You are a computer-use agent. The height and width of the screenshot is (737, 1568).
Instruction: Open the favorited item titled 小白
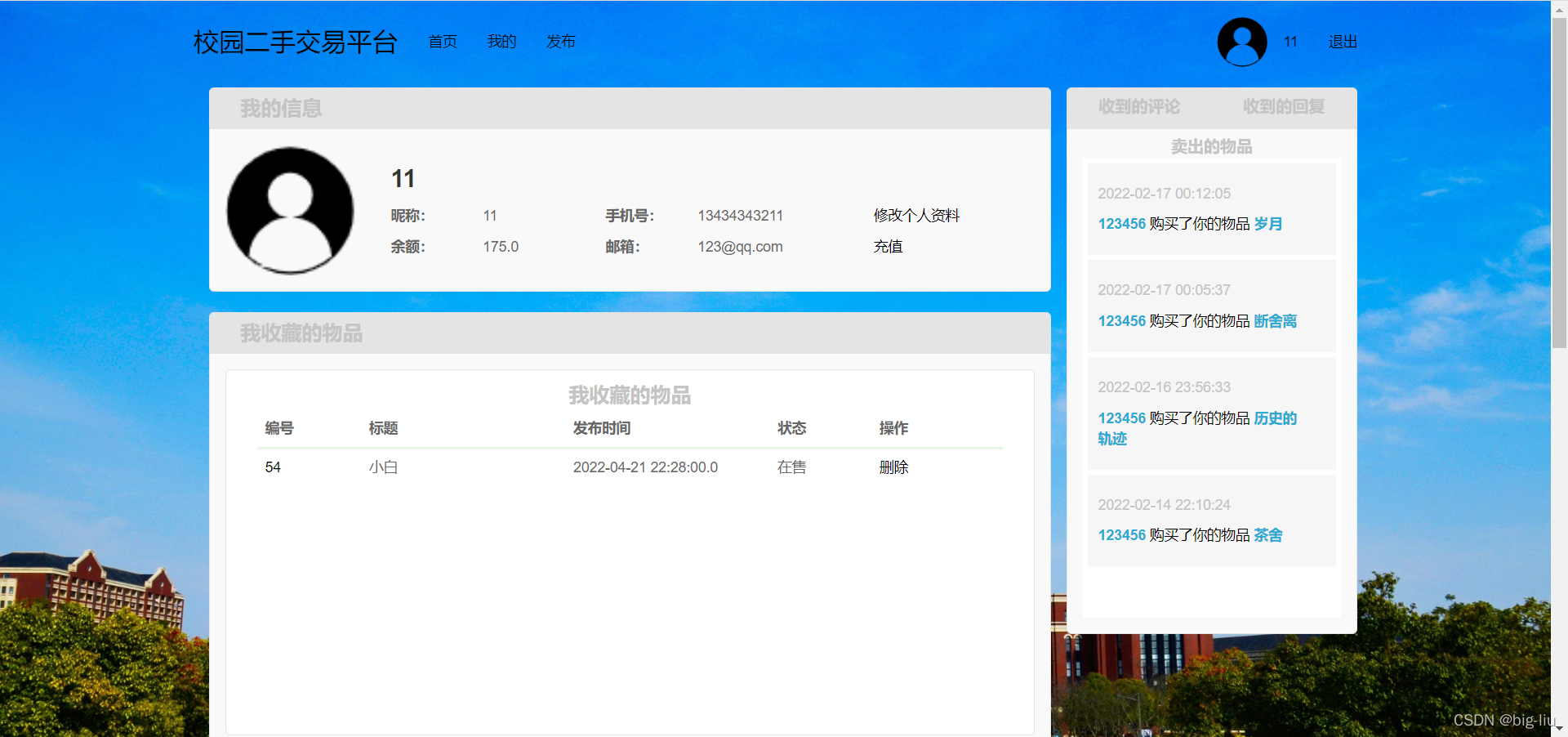(x=383, y=467)
